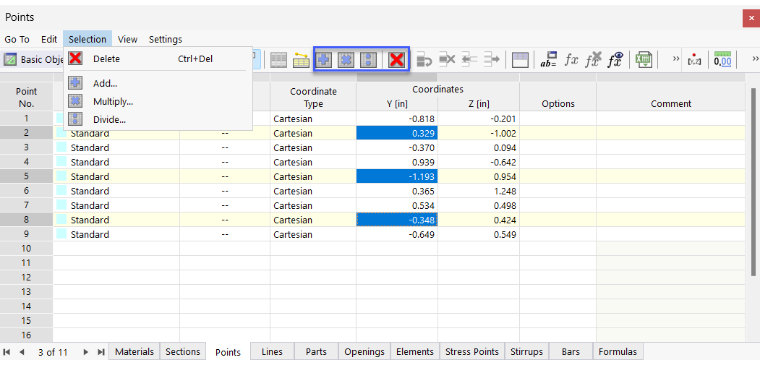The height and width of the screenshot is (365, 760).
Task: Click the red X delete toolbar icon
Action: [396, 60]
